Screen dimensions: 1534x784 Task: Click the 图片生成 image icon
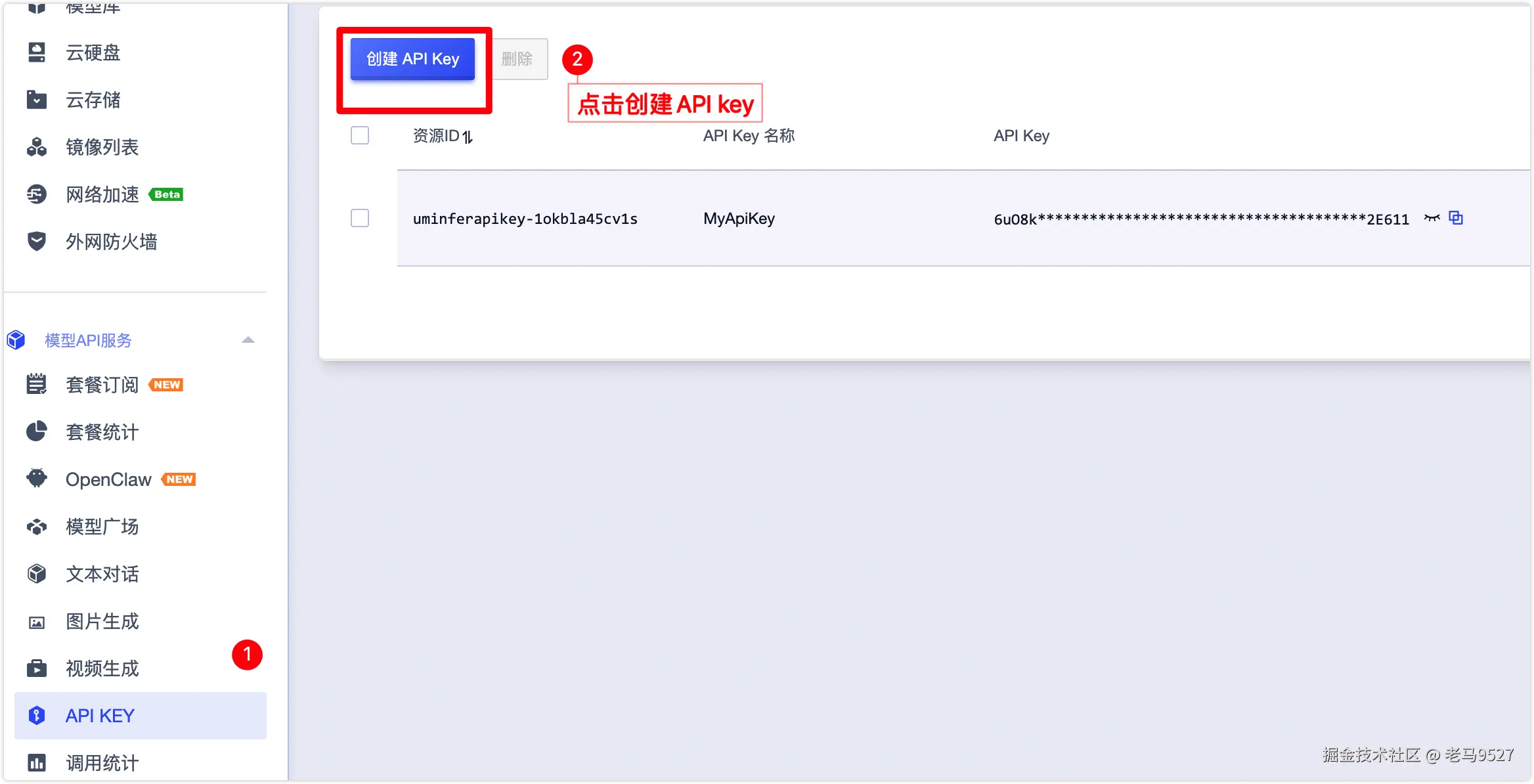click(37, 622)
